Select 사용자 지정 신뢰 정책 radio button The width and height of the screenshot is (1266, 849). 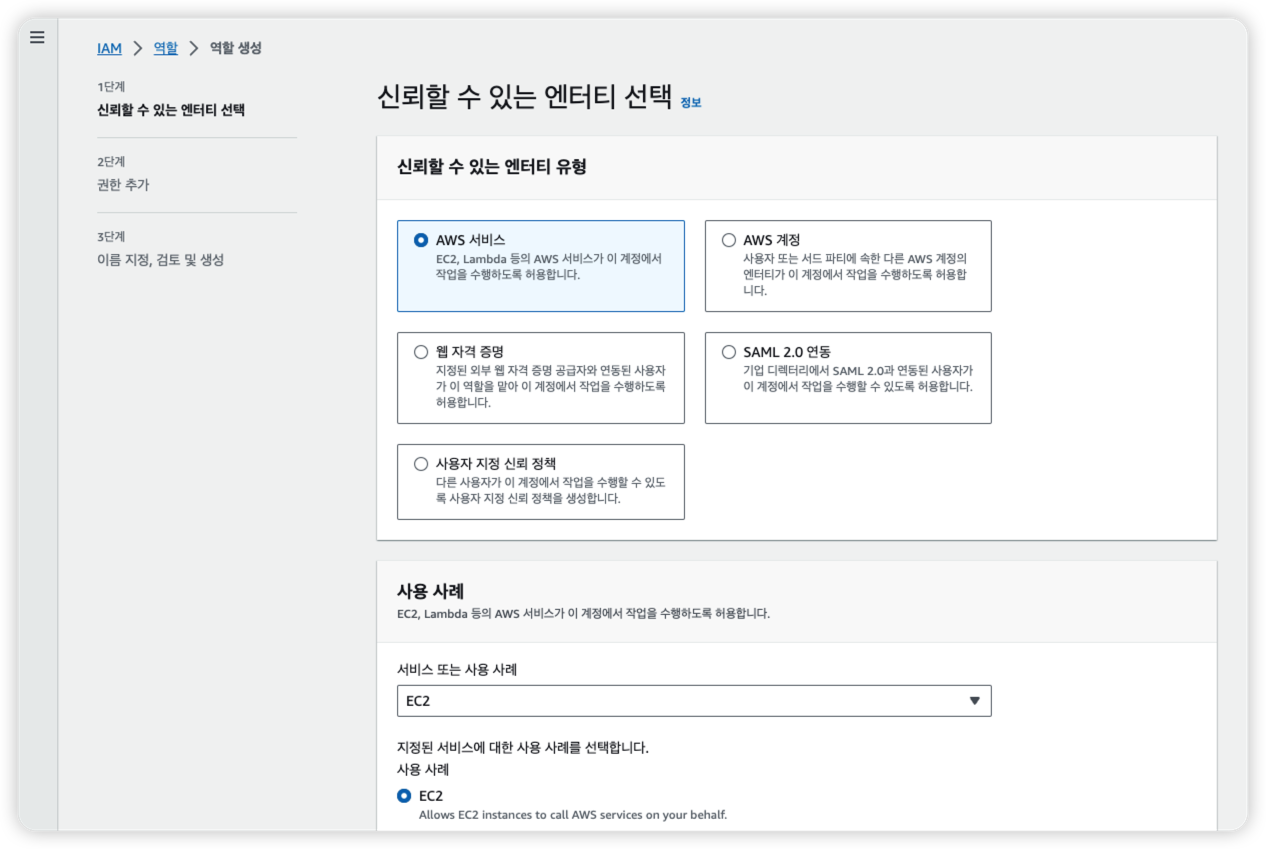click(x=421, y=464)
